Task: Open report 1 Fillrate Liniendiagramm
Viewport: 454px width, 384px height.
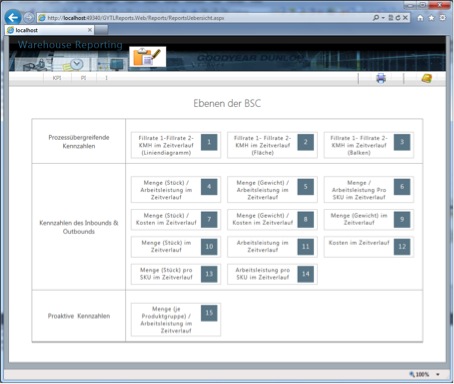Action: [x=176, y=145]
